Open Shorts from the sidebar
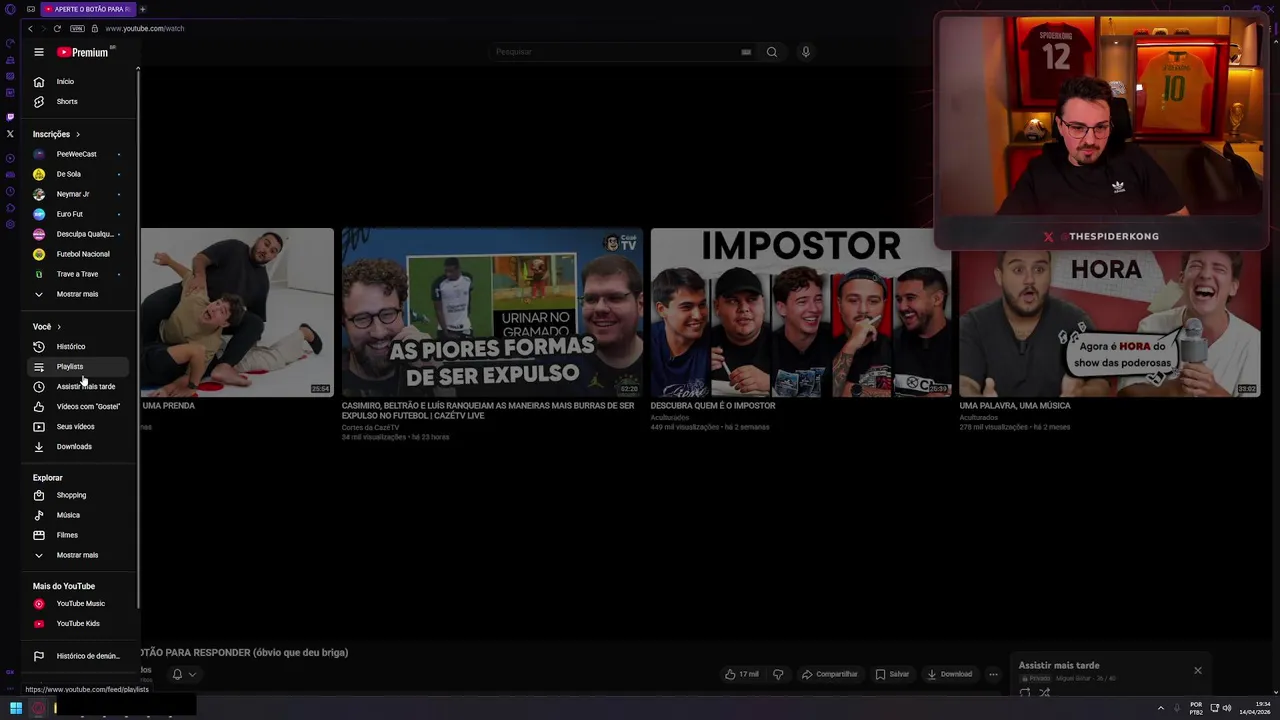Image resolution: width=1280 pixels, height=720 pixels. (x=80, y=101)
